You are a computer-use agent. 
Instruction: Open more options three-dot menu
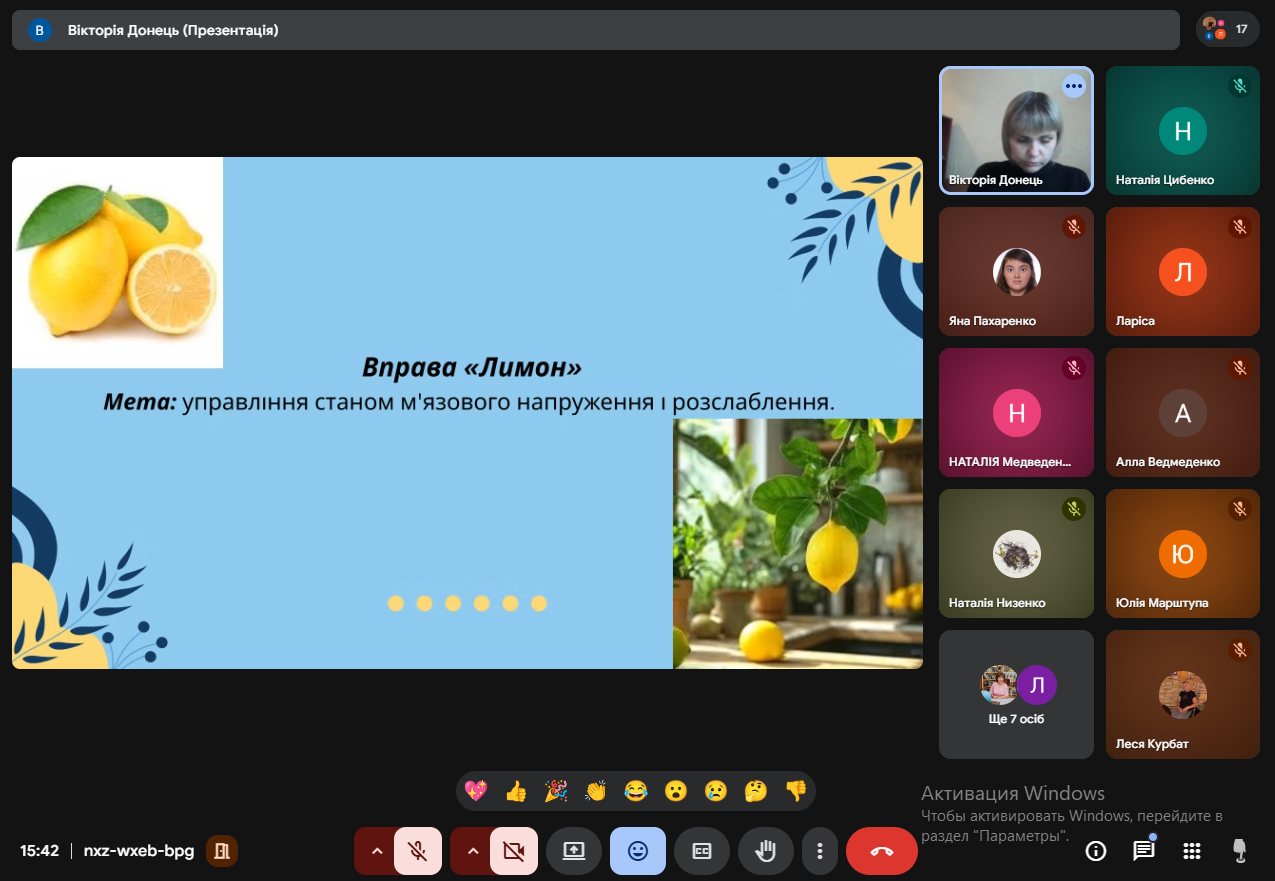820,851
